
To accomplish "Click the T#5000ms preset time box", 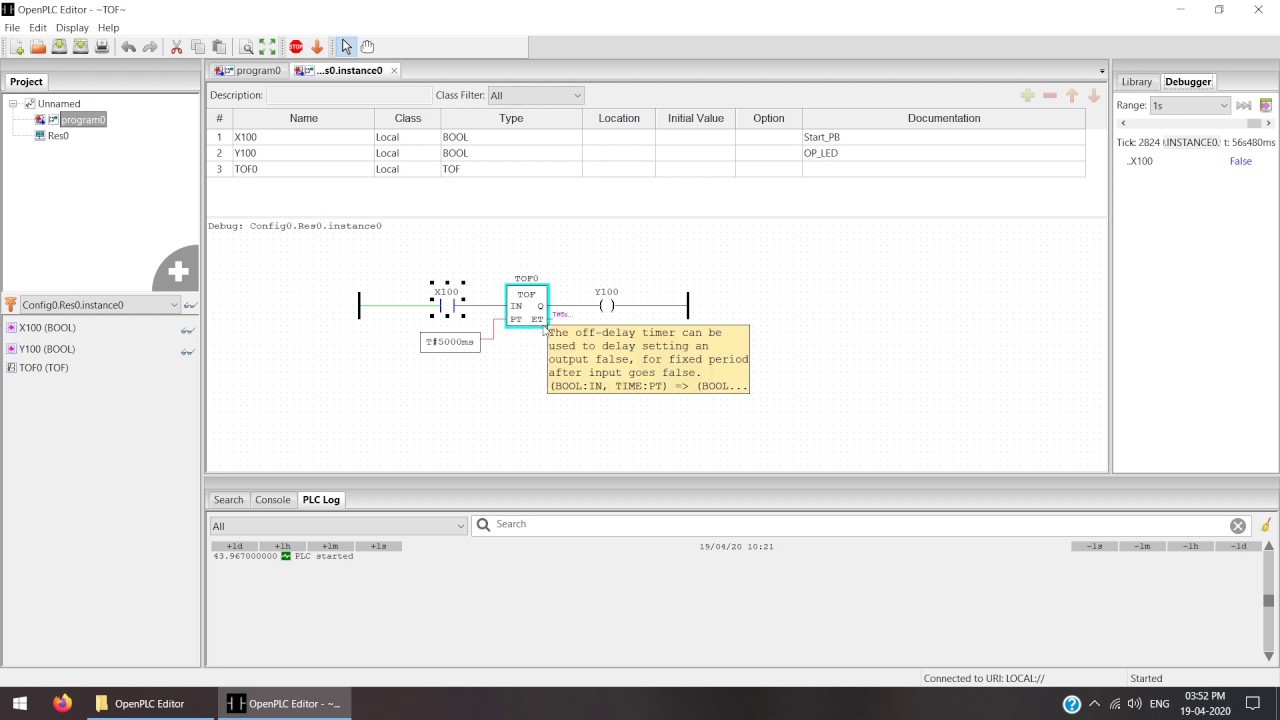I will coord(450,342).
